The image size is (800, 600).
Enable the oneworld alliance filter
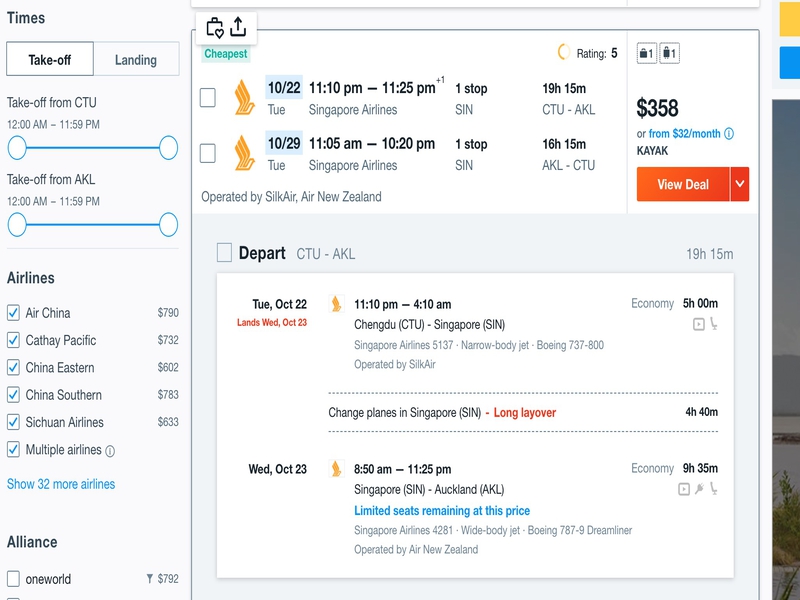coord(13,579)
